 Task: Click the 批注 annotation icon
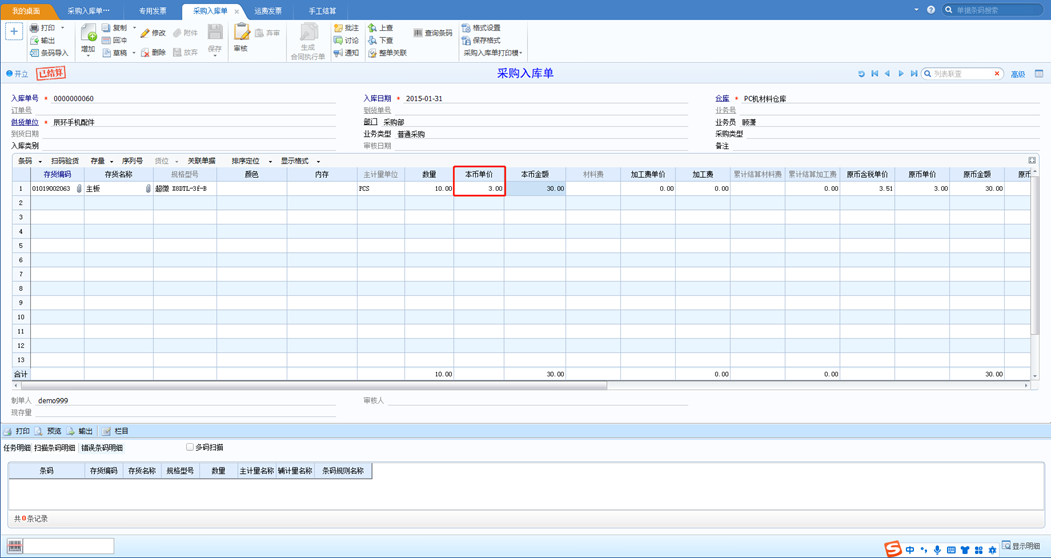tap(338, 28)
